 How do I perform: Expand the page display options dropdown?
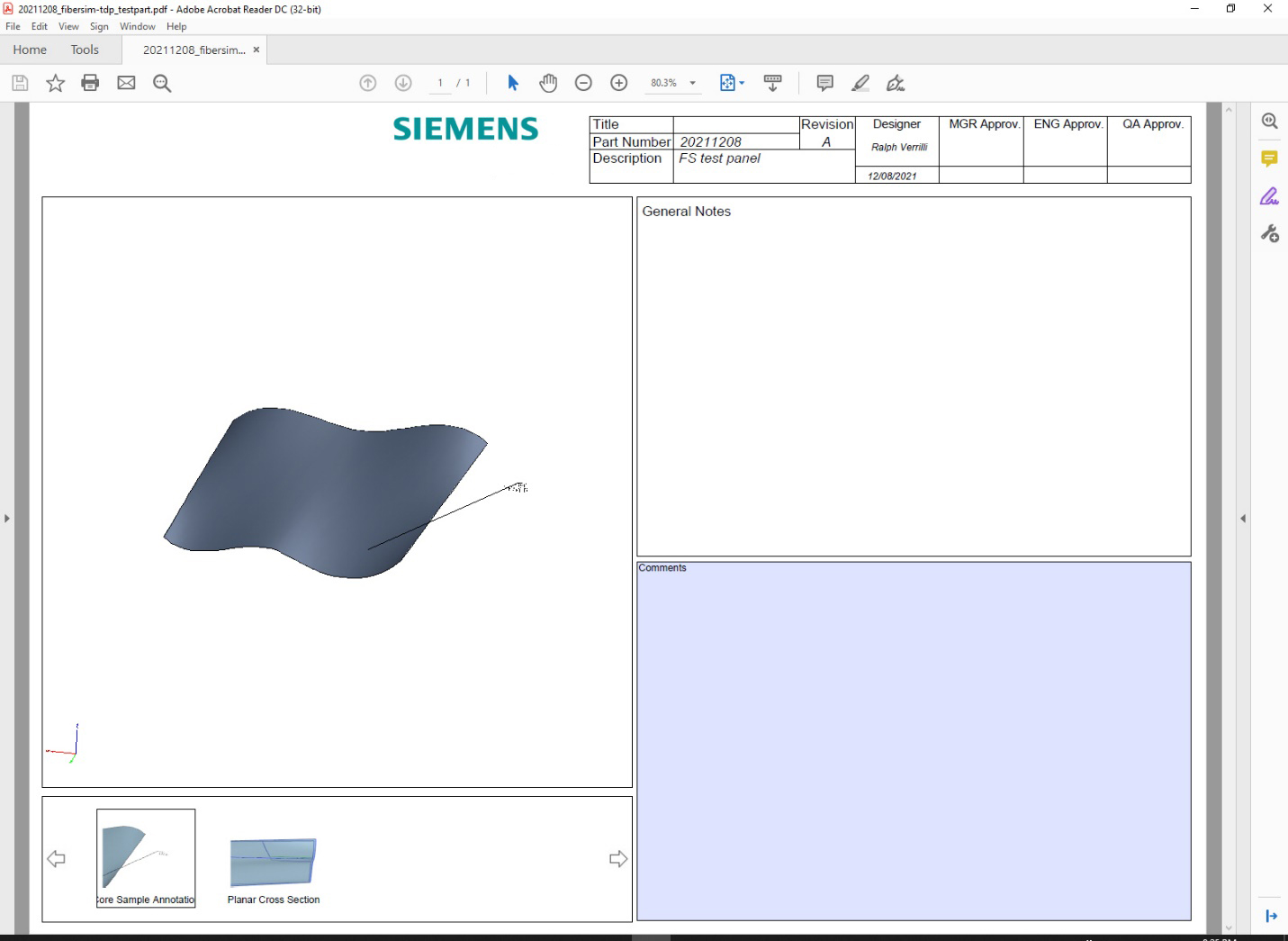742,82
